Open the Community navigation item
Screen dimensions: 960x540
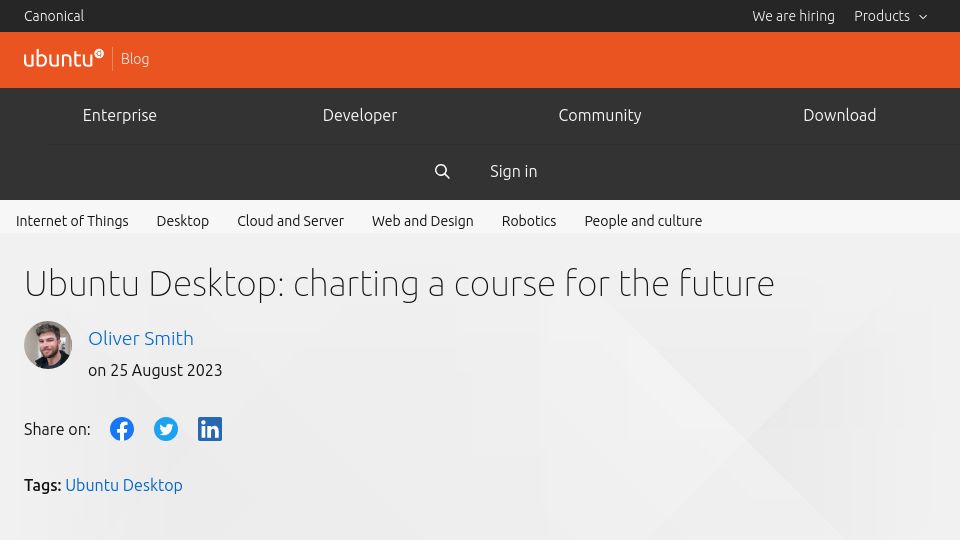(x=600, y=115)
